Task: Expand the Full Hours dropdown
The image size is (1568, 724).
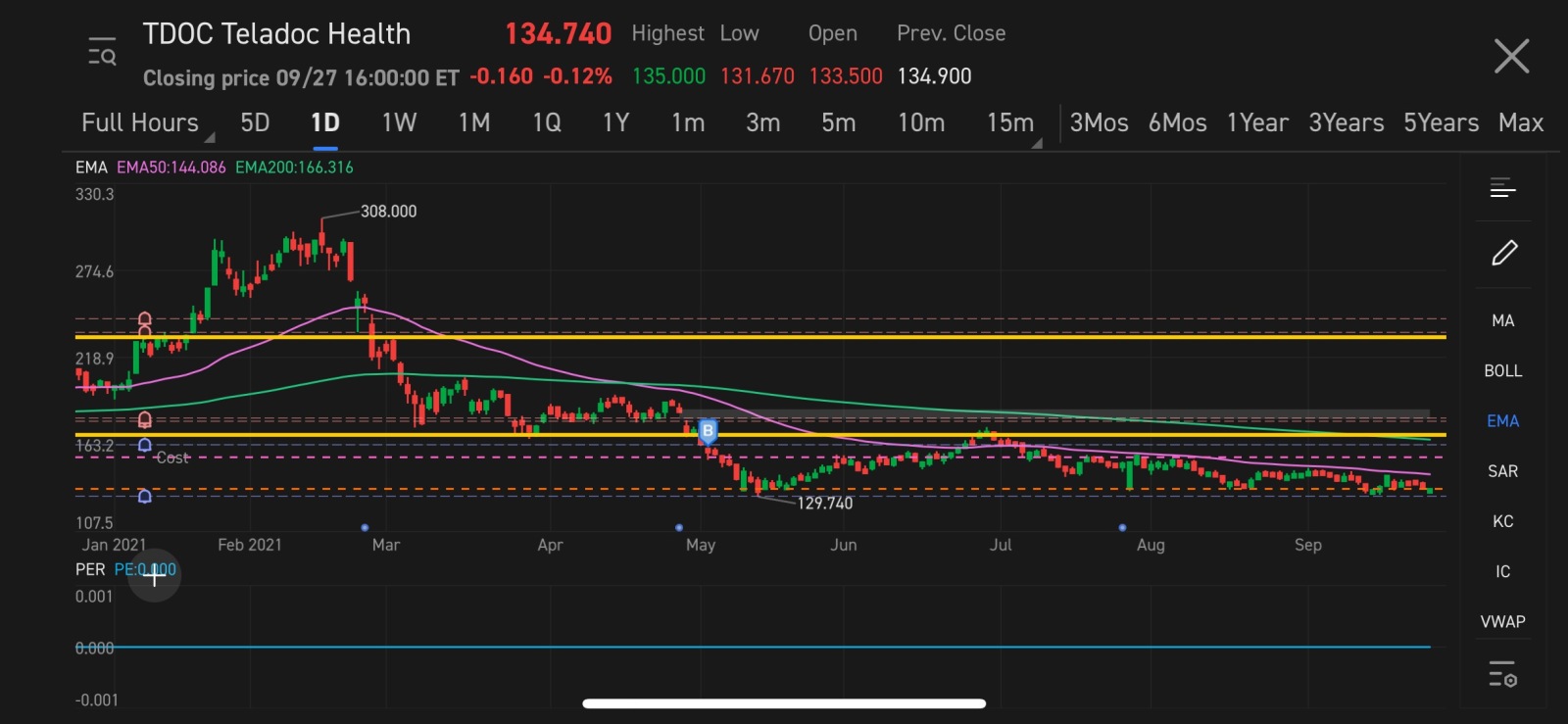Action: coord(147,123)
